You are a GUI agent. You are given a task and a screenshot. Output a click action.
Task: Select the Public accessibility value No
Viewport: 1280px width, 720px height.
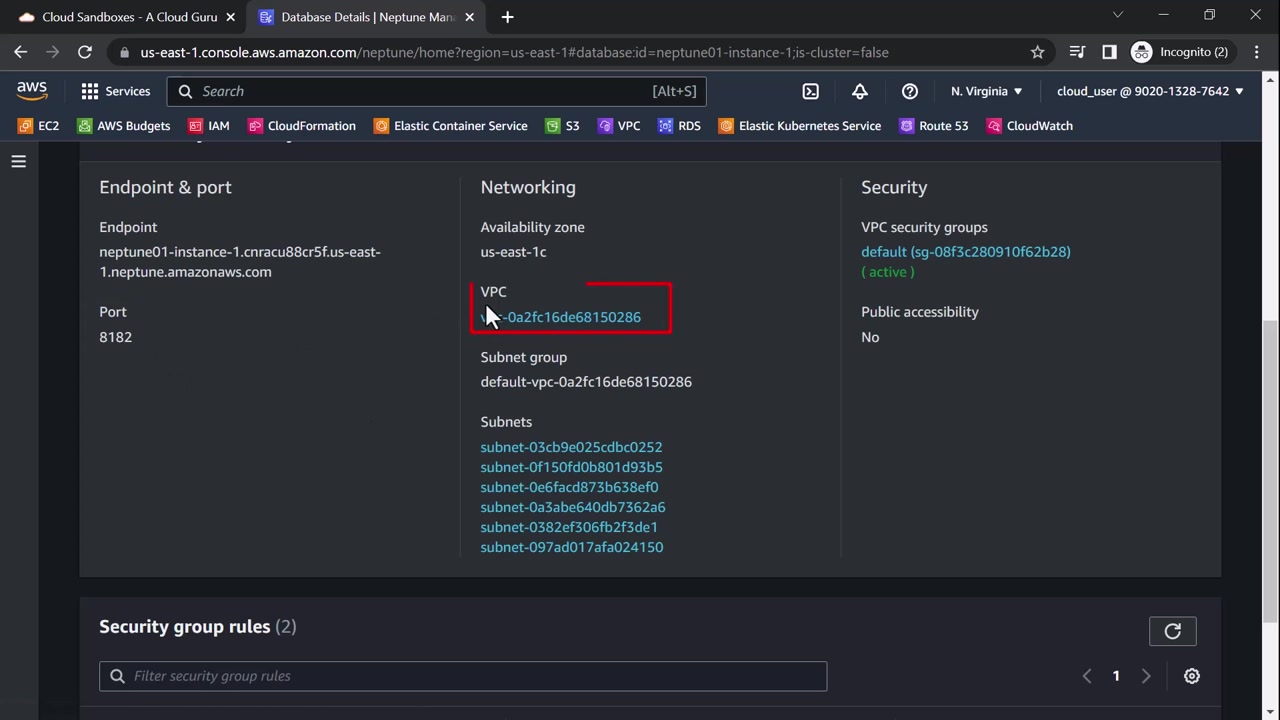tap(870, 337)
